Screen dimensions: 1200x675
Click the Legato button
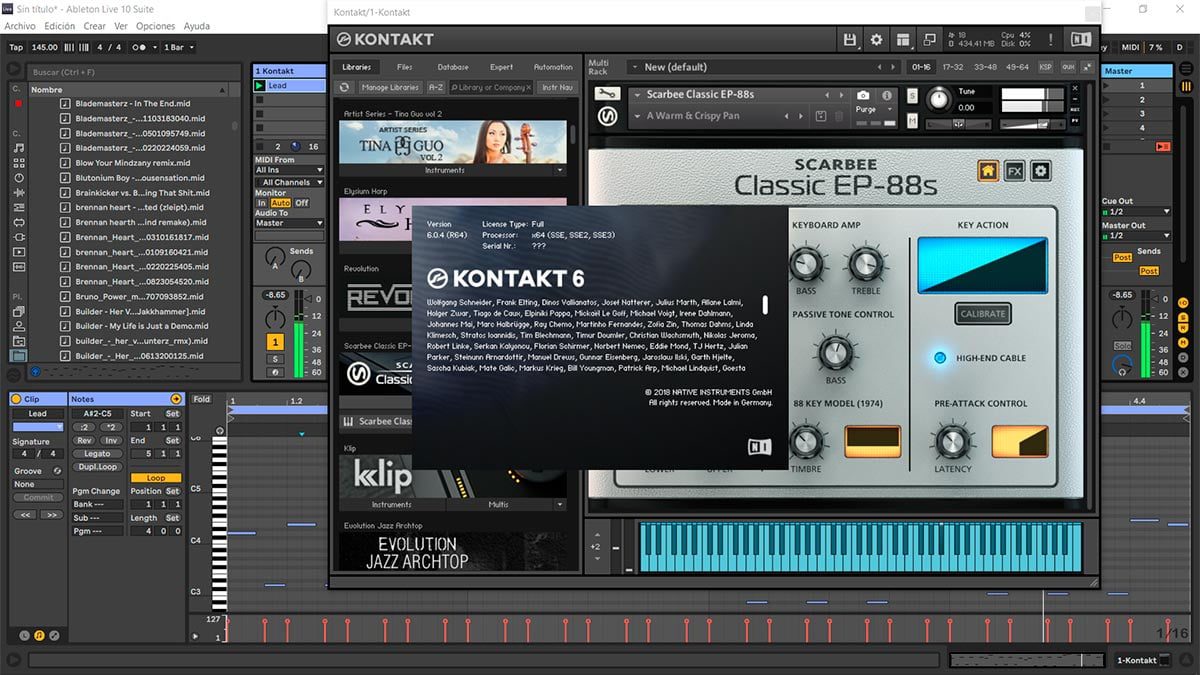[x=97, y=453]
